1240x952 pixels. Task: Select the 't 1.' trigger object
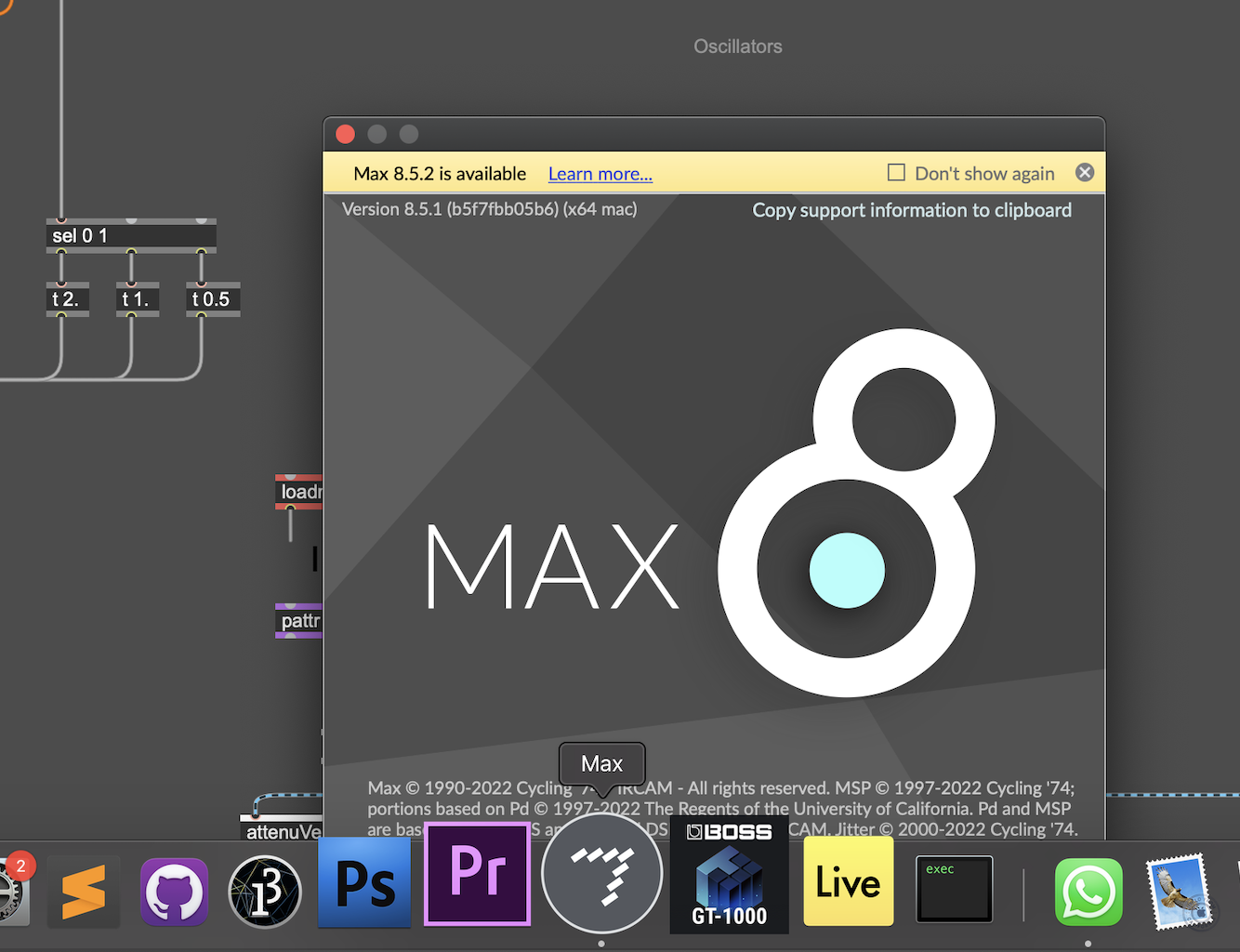coord(138,299)
